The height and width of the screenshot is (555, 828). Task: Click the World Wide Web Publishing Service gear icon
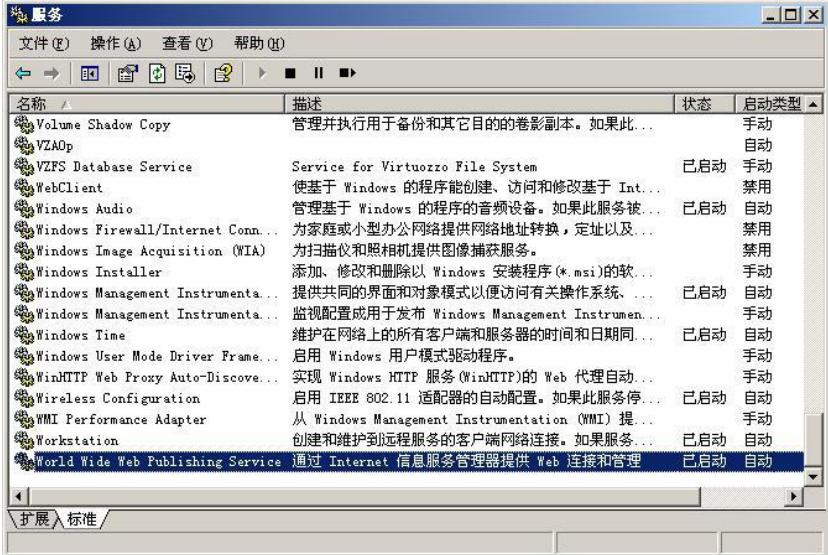(x=24, y=461)
